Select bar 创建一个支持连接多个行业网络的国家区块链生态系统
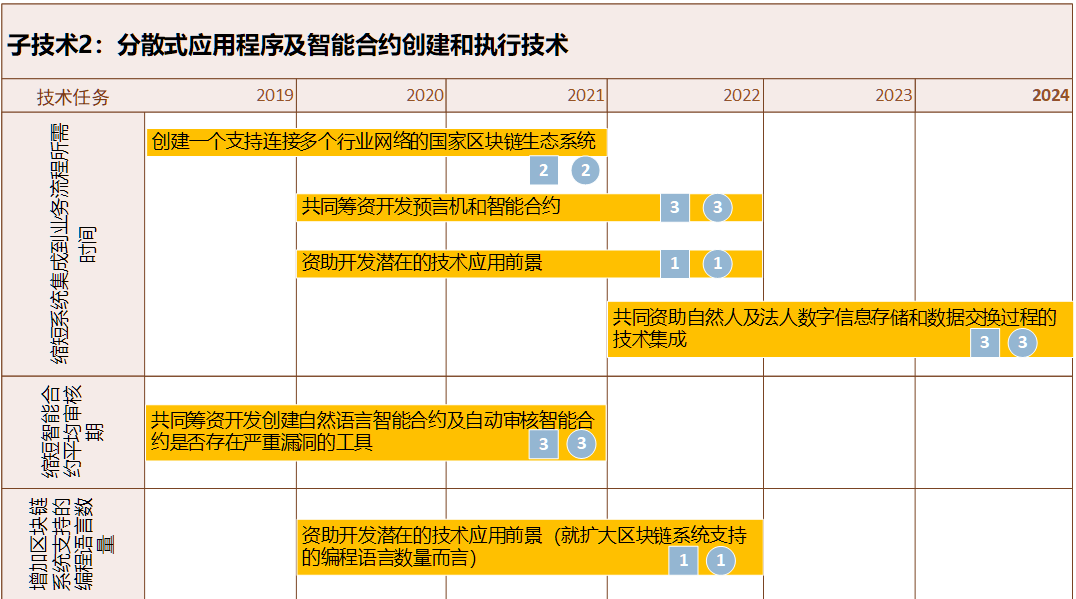The height and width of the screenshot is (599, 1076). pyautogui.click(x=376, y=142)
